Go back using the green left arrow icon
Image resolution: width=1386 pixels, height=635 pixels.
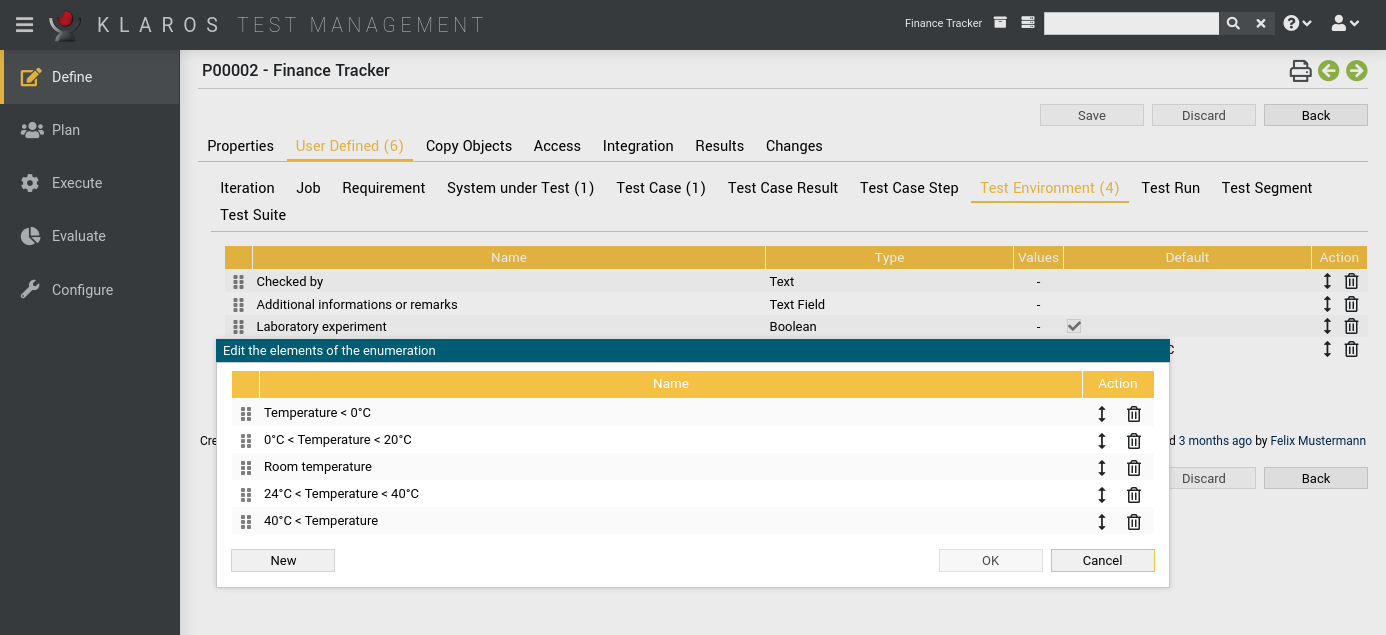(1328, 71)
